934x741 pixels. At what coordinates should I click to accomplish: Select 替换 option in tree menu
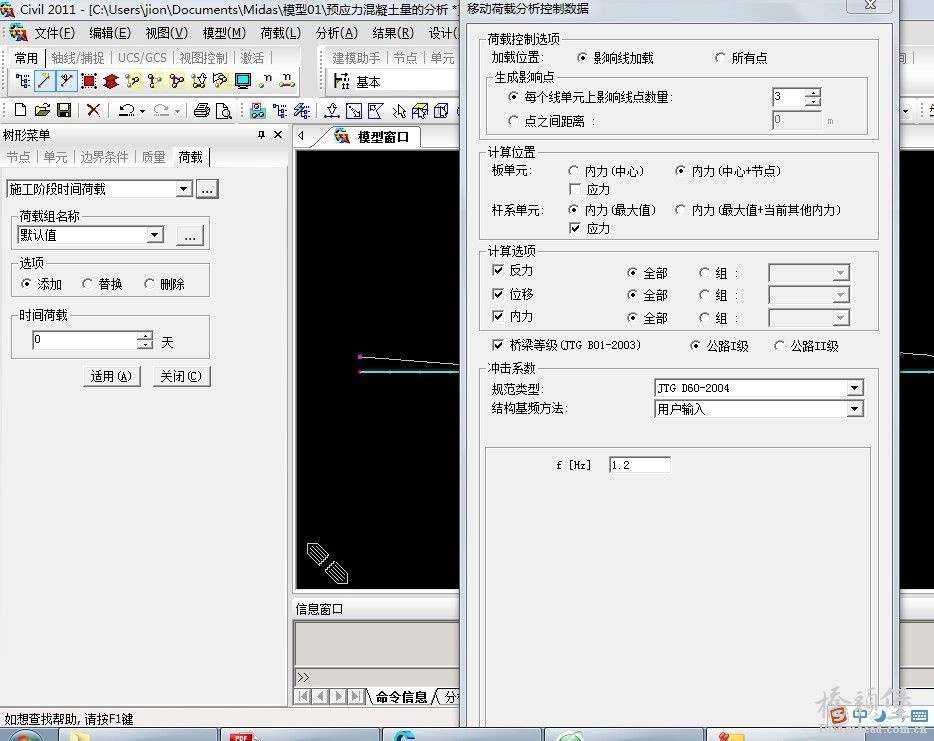tap(87, 284)
